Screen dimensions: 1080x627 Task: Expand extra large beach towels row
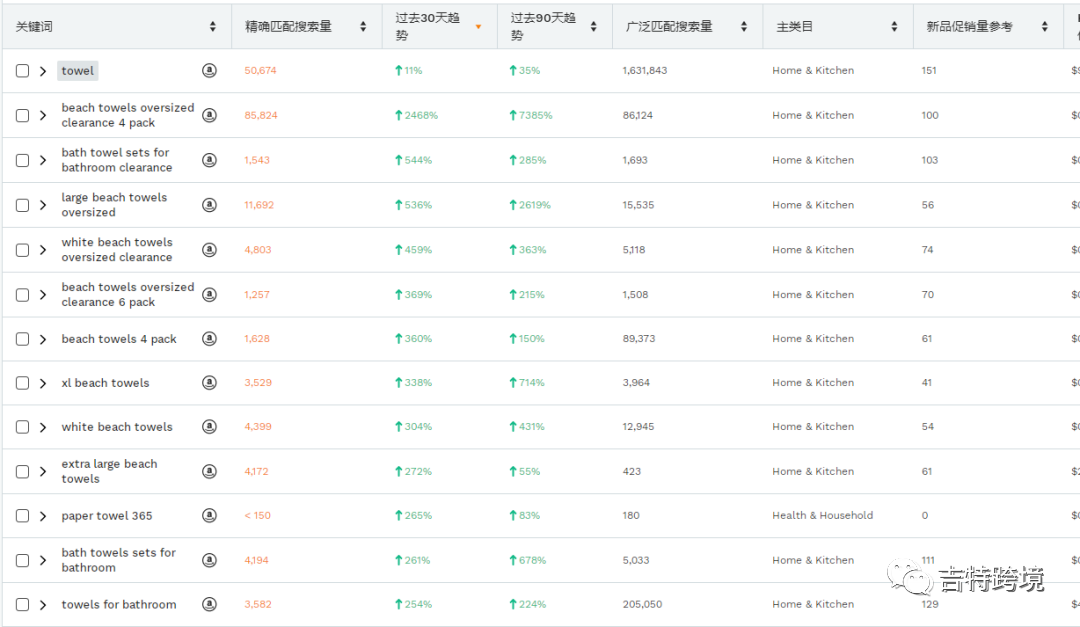click(x=43, y=471)
